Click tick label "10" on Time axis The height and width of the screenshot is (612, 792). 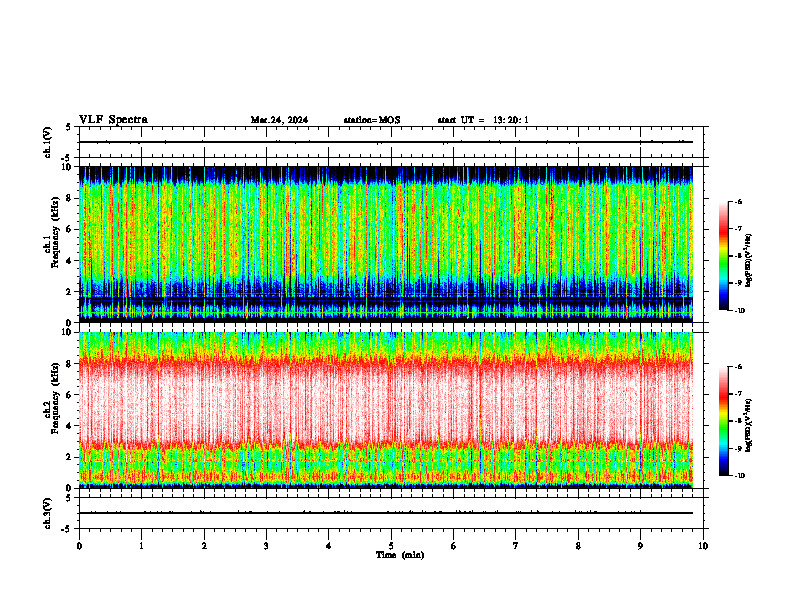pyautogui.click(x=703, y=546)
